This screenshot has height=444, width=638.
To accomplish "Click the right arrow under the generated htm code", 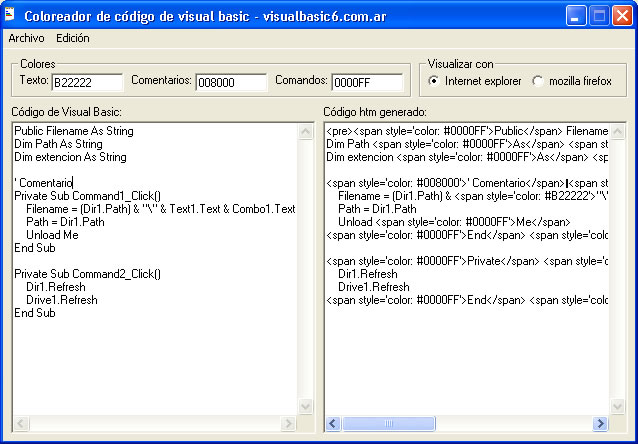I will coord(603,424).
